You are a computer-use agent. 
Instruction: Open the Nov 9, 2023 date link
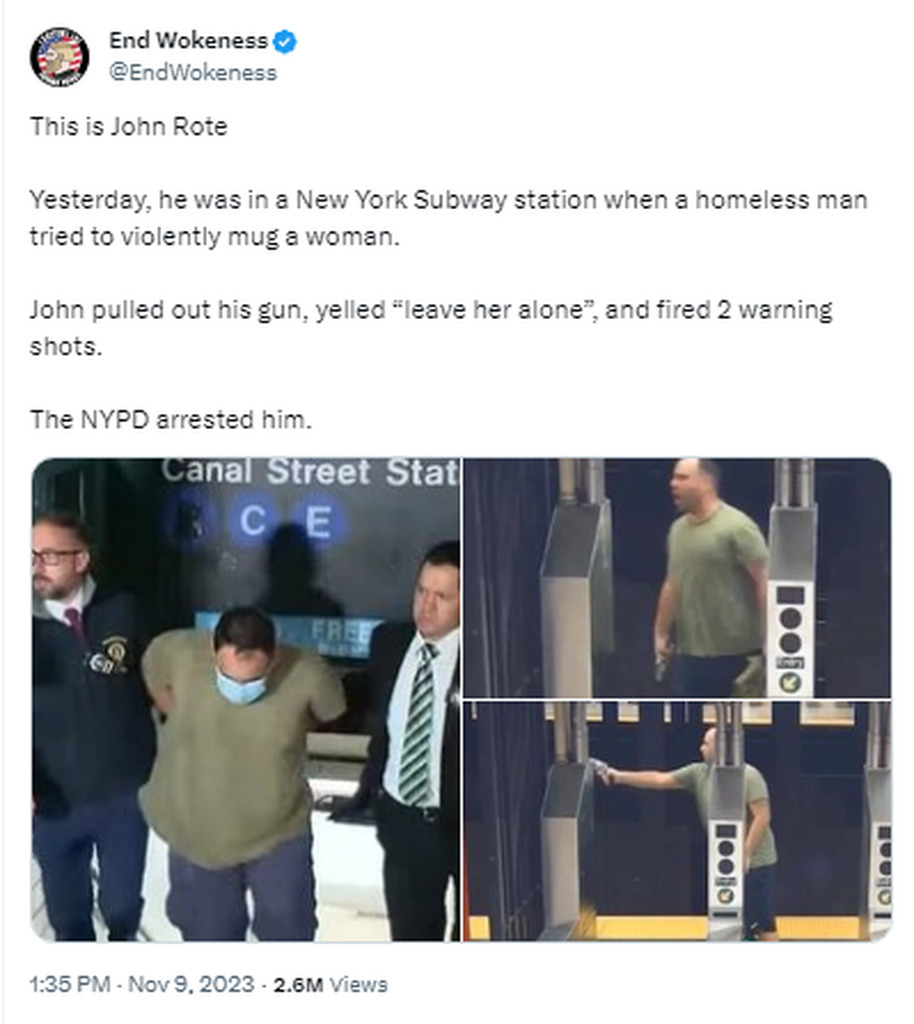click(191, 984)
